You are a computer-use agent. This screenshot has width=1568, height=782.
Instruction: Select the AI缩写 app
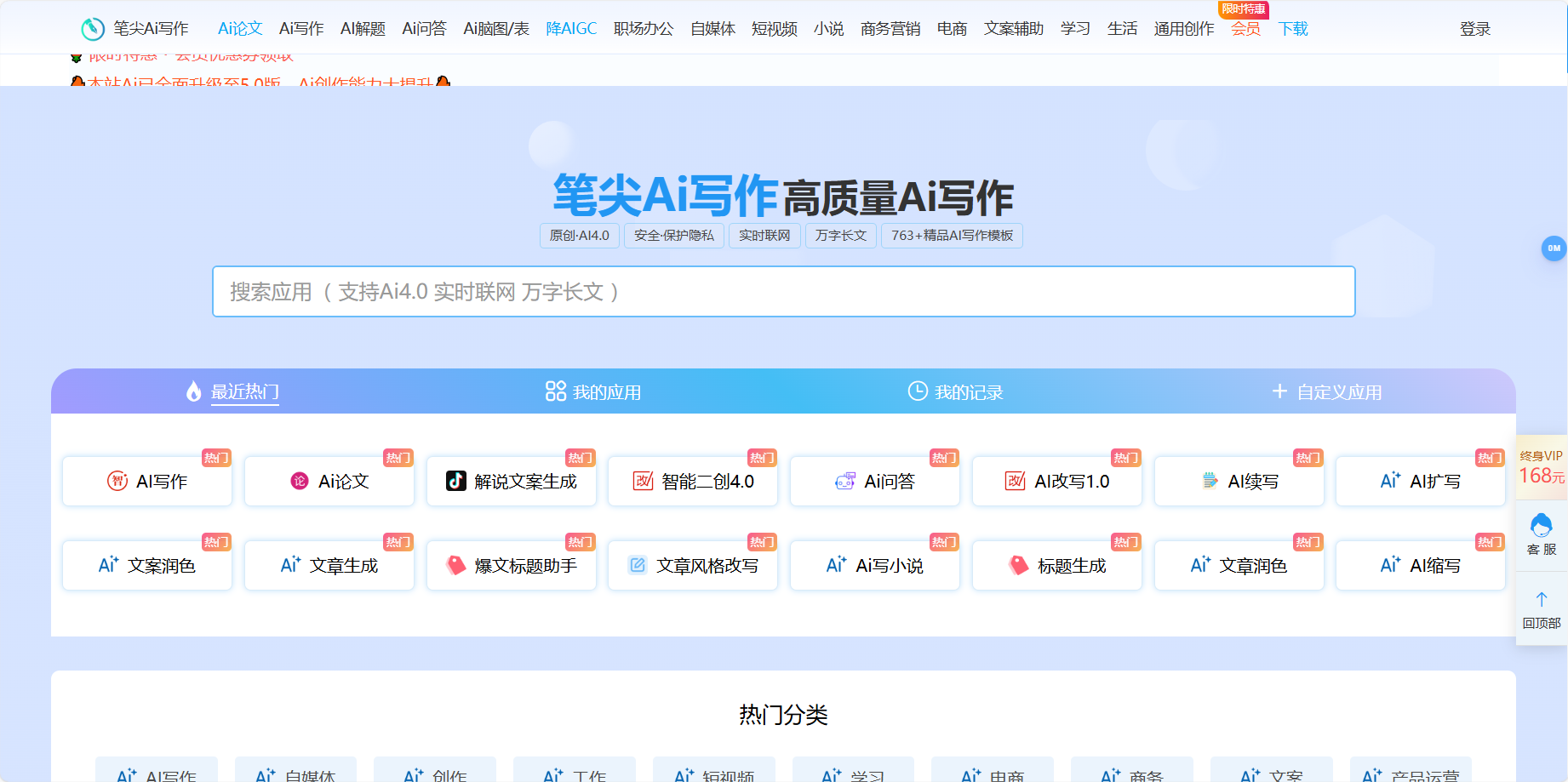coord(1420,564)
